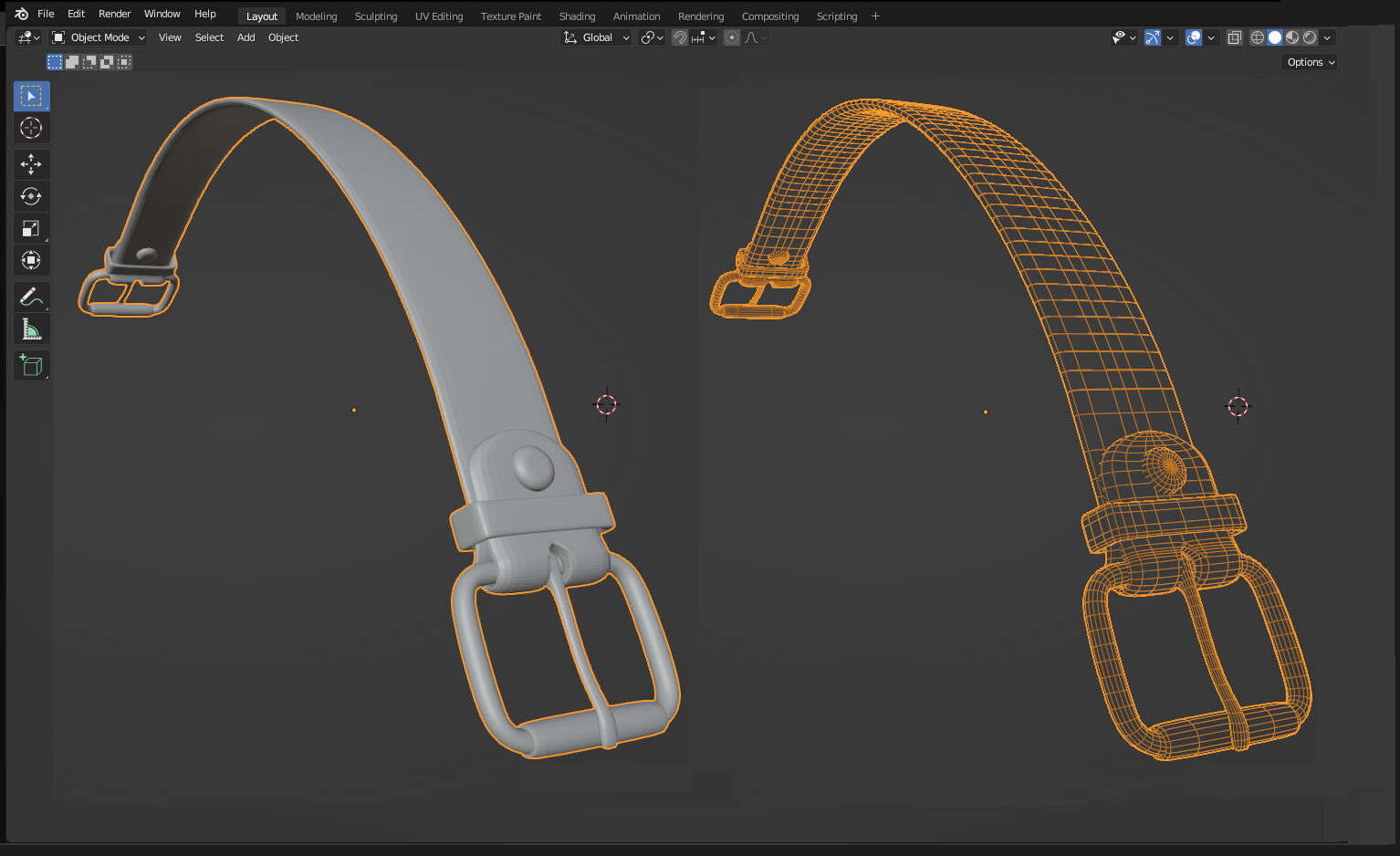Screen dimensions: 1400x856
Task: Toggle snapping magnet
Action: [679, 37]
